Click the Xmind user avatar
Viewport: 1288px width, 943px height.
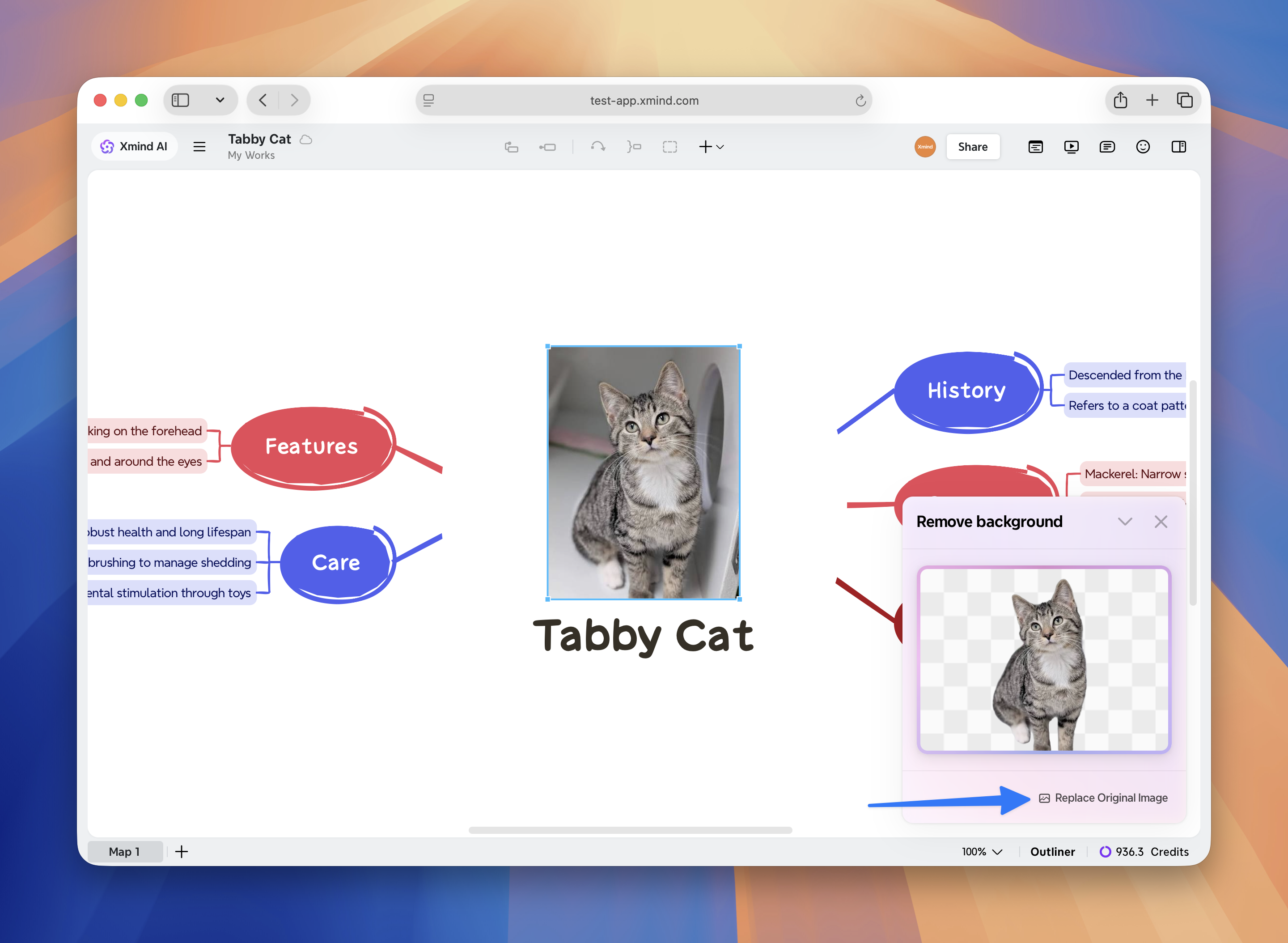[925, 147]
